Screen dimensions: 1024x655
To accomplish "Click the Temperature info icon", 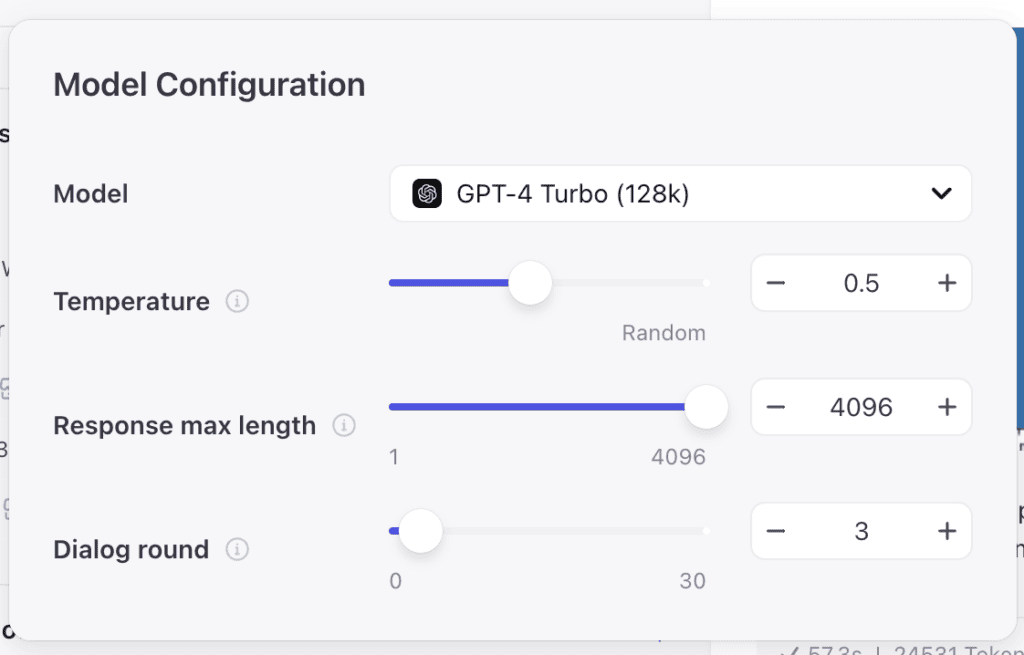I will click(x=237, y=301).
